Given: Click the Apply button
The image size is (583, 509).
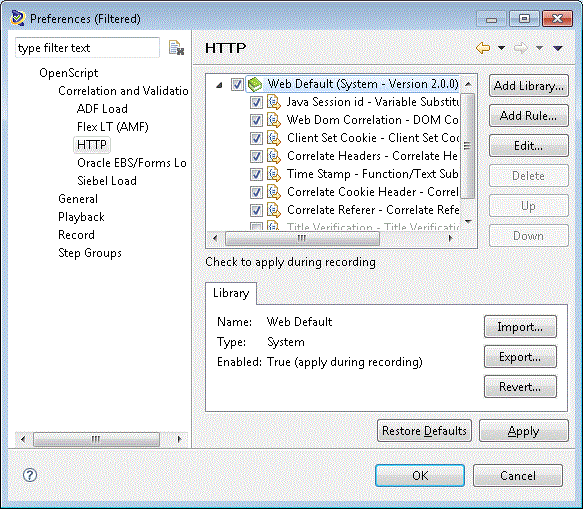Looking at the screenshot, I should click(524, 431).
